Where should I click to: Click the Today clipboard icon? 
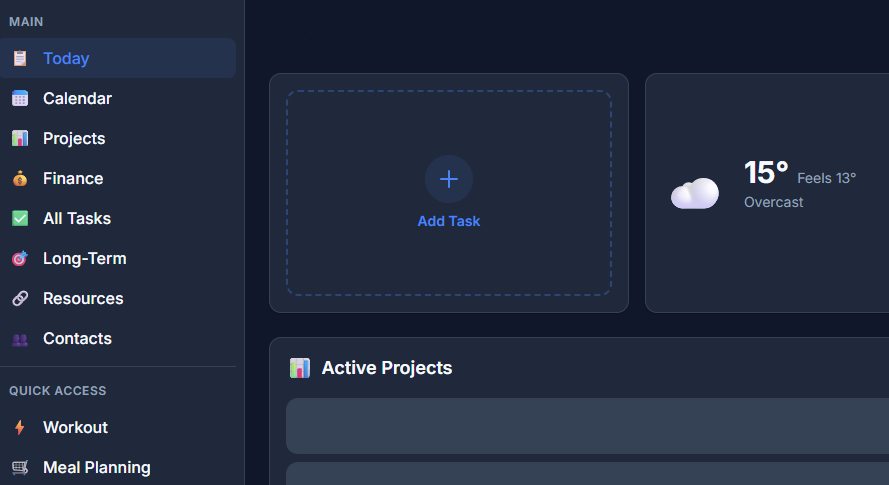point(20,58)
